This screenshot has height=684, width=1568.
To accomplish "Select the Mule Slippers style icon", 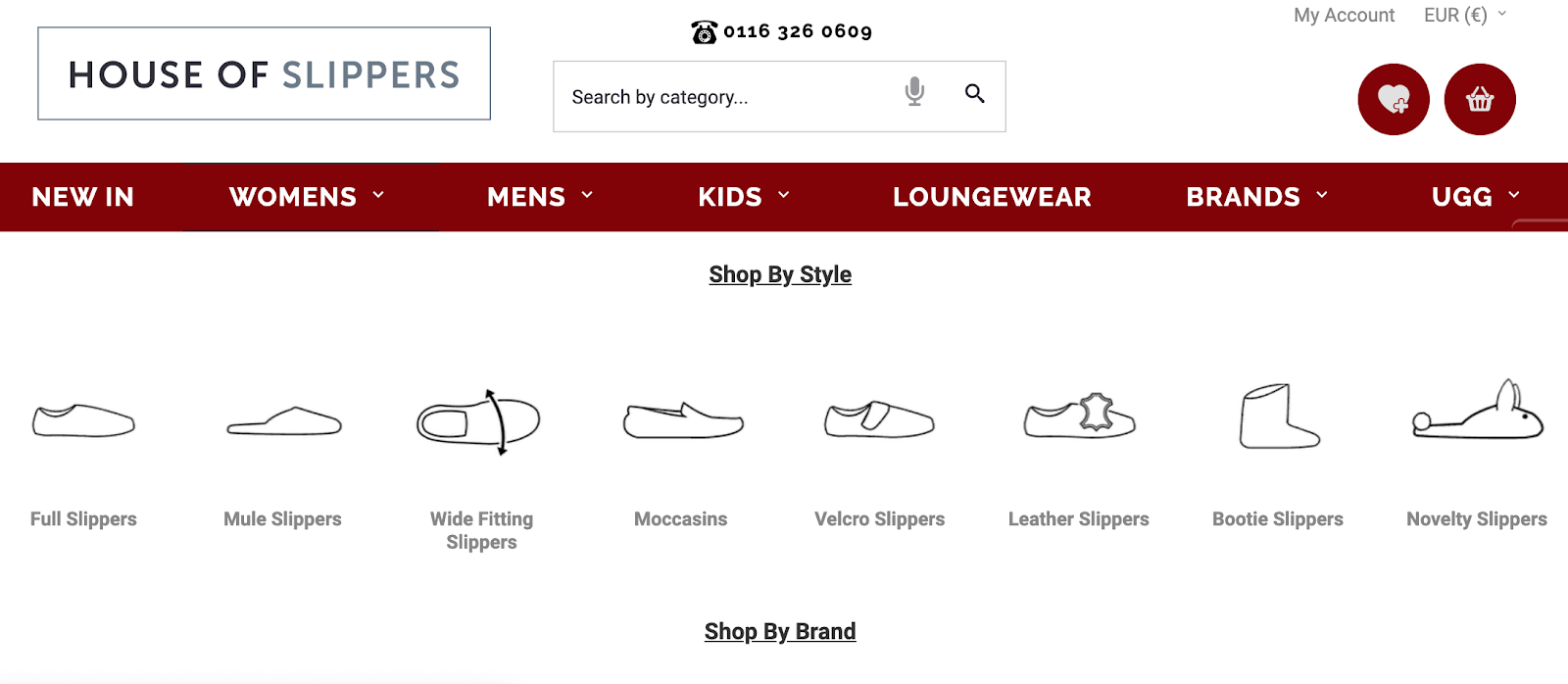I will point(282,419).
